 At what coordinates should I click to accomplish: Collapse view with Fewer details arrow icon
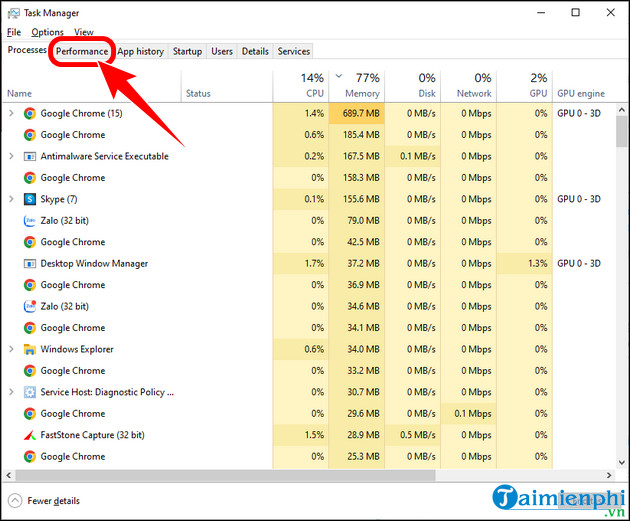click(15, 501)
